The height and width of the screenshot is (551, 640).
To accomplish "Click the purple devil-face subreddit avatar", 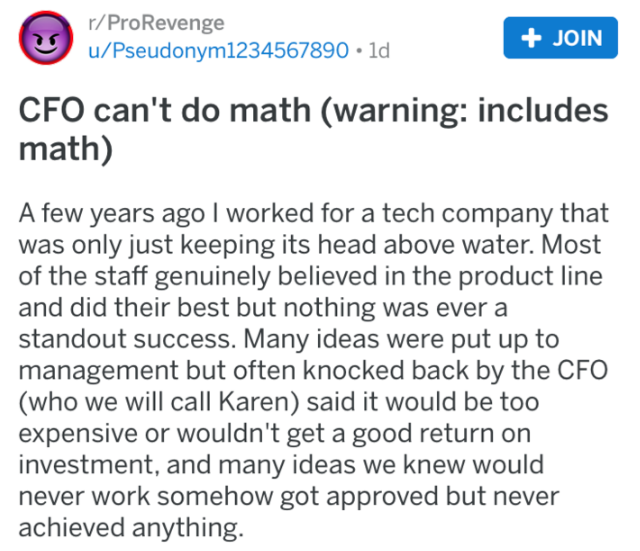I will coord(46,39).
